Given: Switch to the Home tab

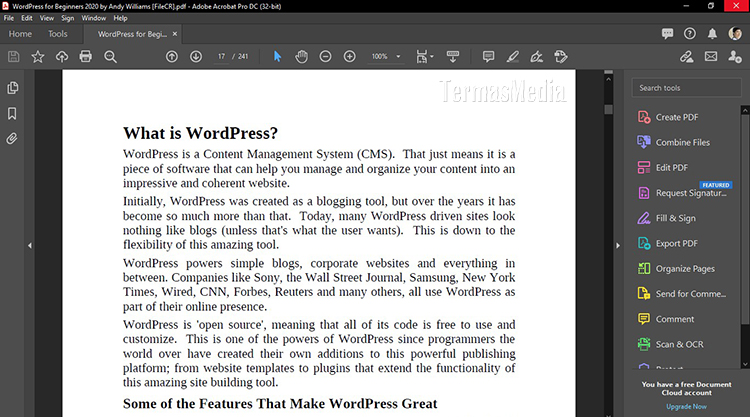Looking at the screenshot, I should tap(20, 34).
